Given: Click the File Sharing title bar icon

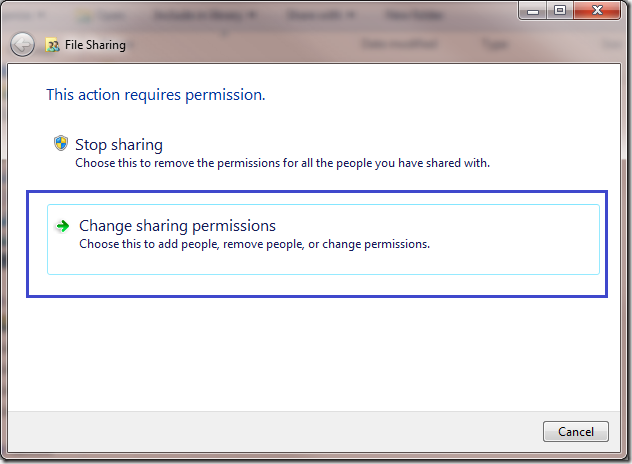Looking at the screenshot, I should [x=53, y=45].
